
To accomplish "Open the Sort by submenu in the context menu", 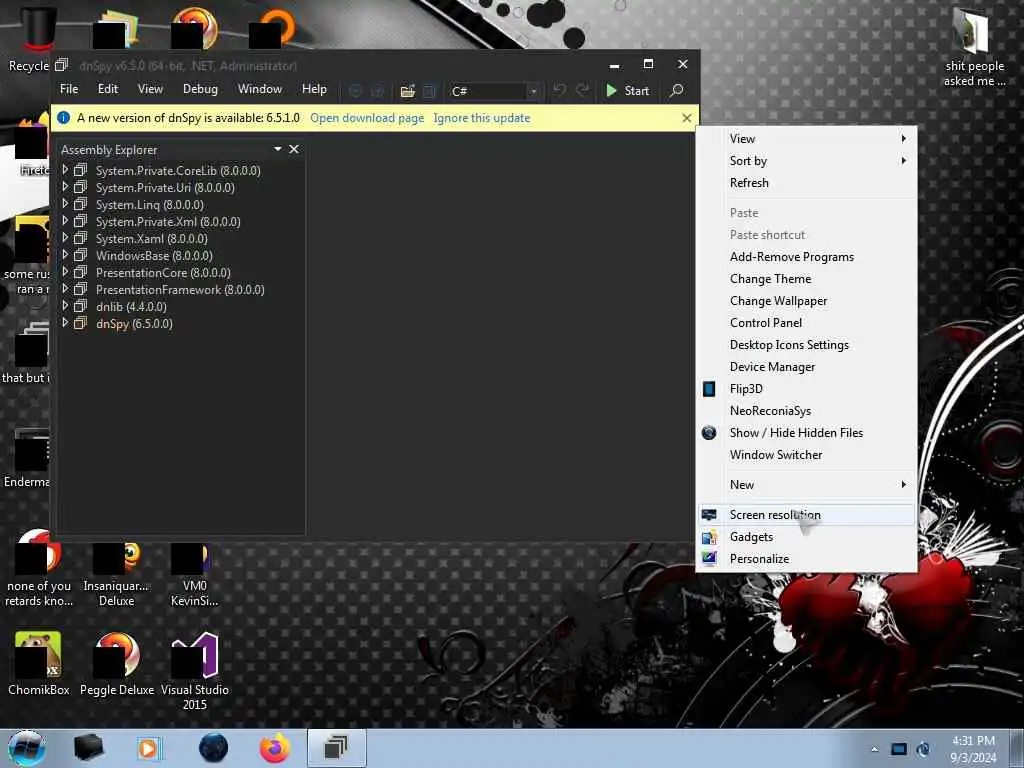I will 807,161.
